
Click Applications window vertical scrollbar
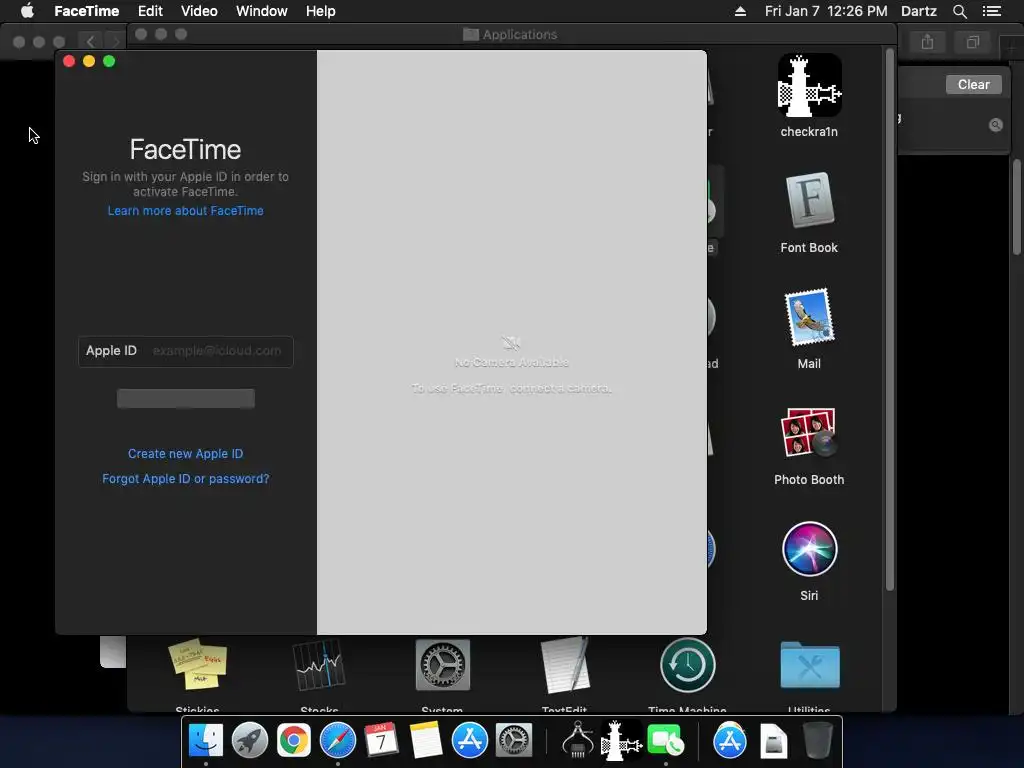pos(889,320)
